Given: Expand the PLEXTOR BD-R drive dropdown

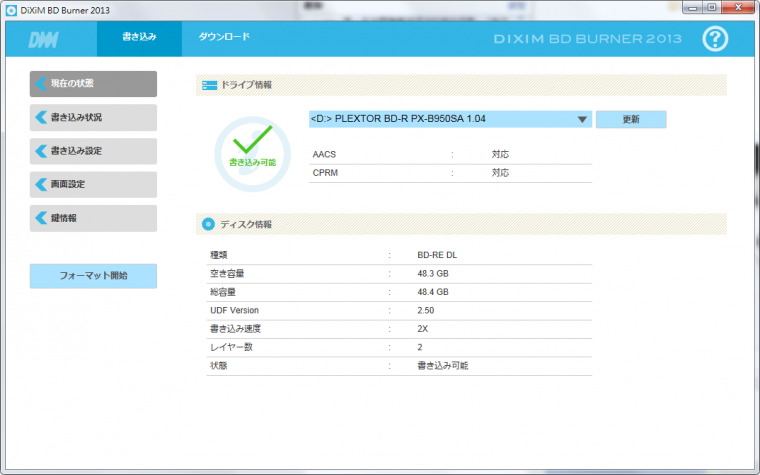Looking at the screenshot, I should coord(582,120).
